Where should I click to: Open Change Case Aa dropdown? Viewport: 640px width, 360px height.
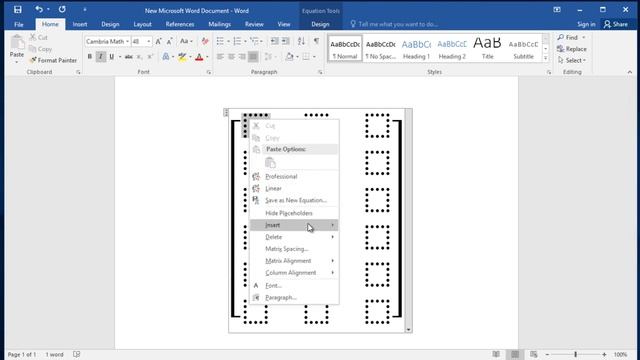[186, 41]
